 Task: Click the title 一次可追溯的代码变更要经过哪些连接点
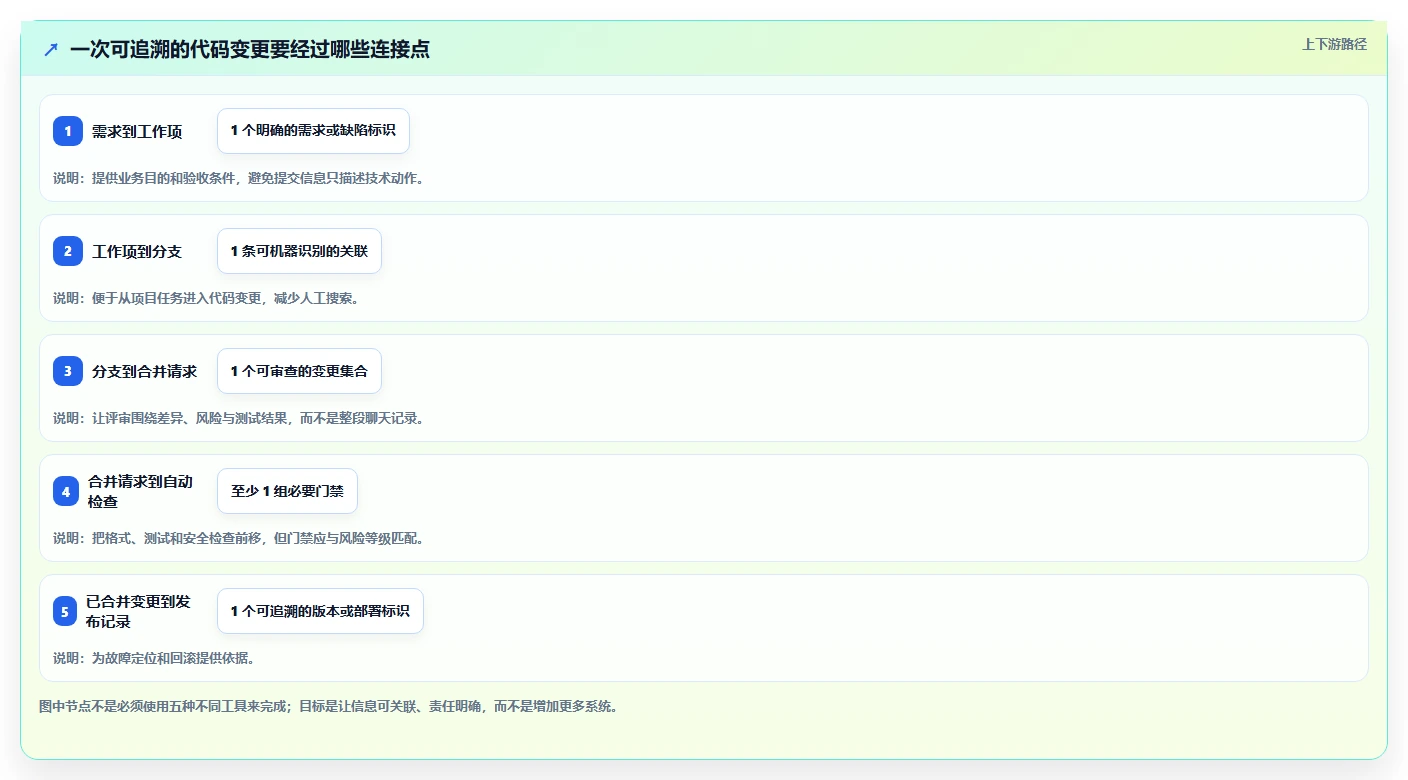[250, 49]
